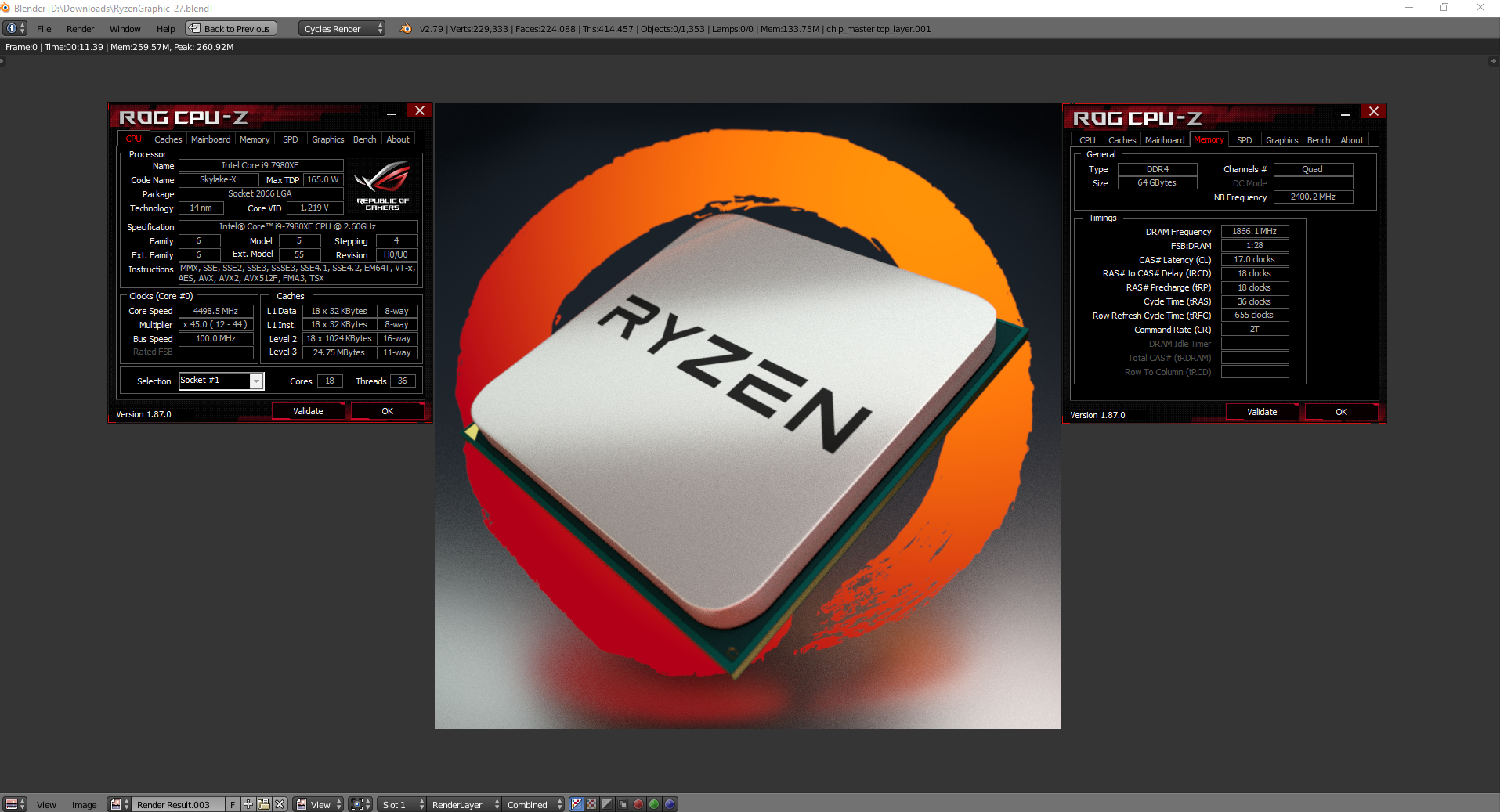Click the '17.0 clocks' CAS latency value
1500x812 pixels.
click(1255, 259)
